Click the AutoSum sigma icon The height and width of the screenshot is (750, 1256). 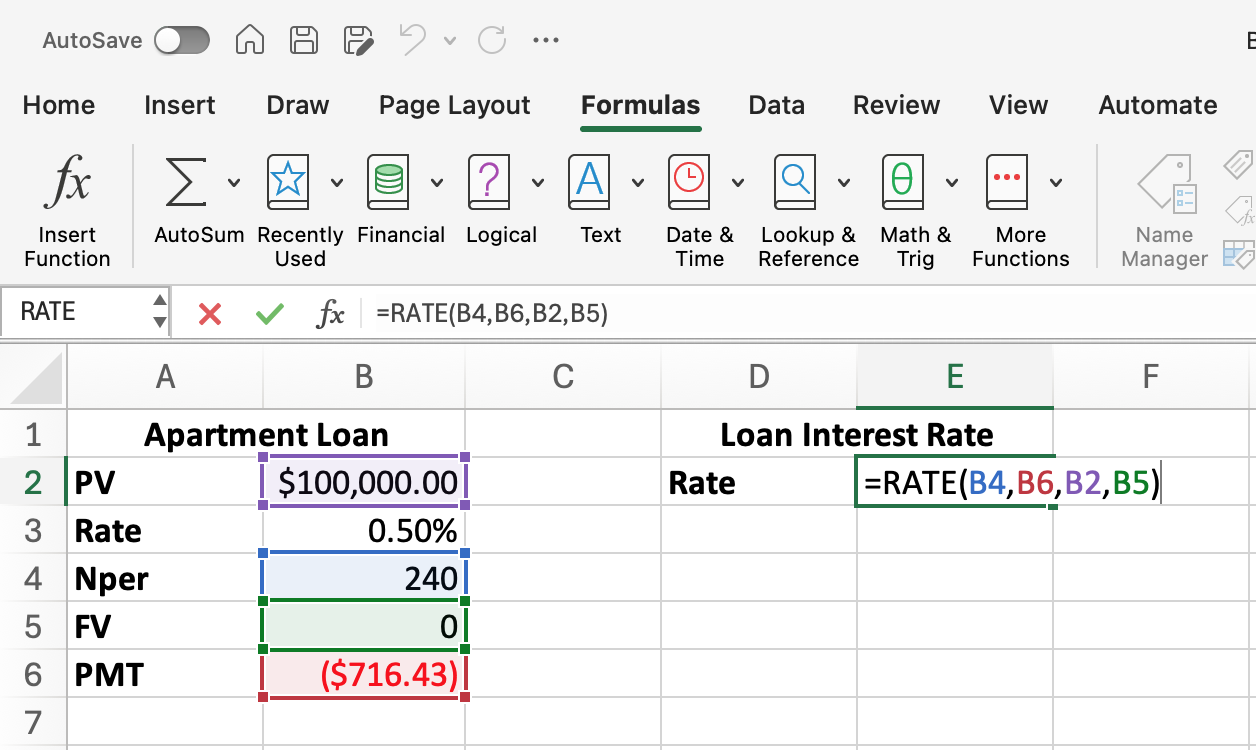click(185, 182)
